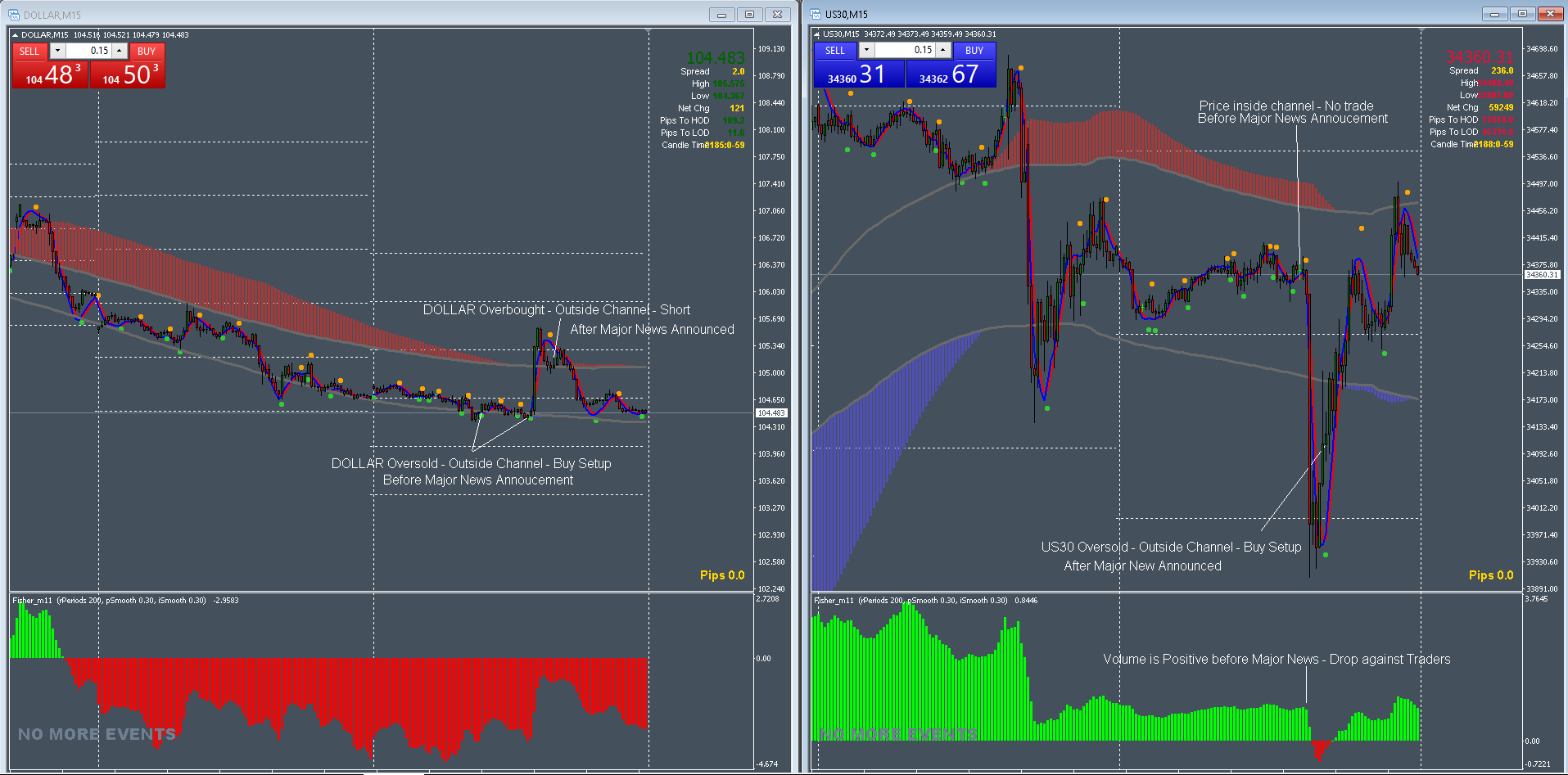Restore the US30,M15 chart window
The height and width of the screenshot is (775, 1568).
coord(1522,14)
